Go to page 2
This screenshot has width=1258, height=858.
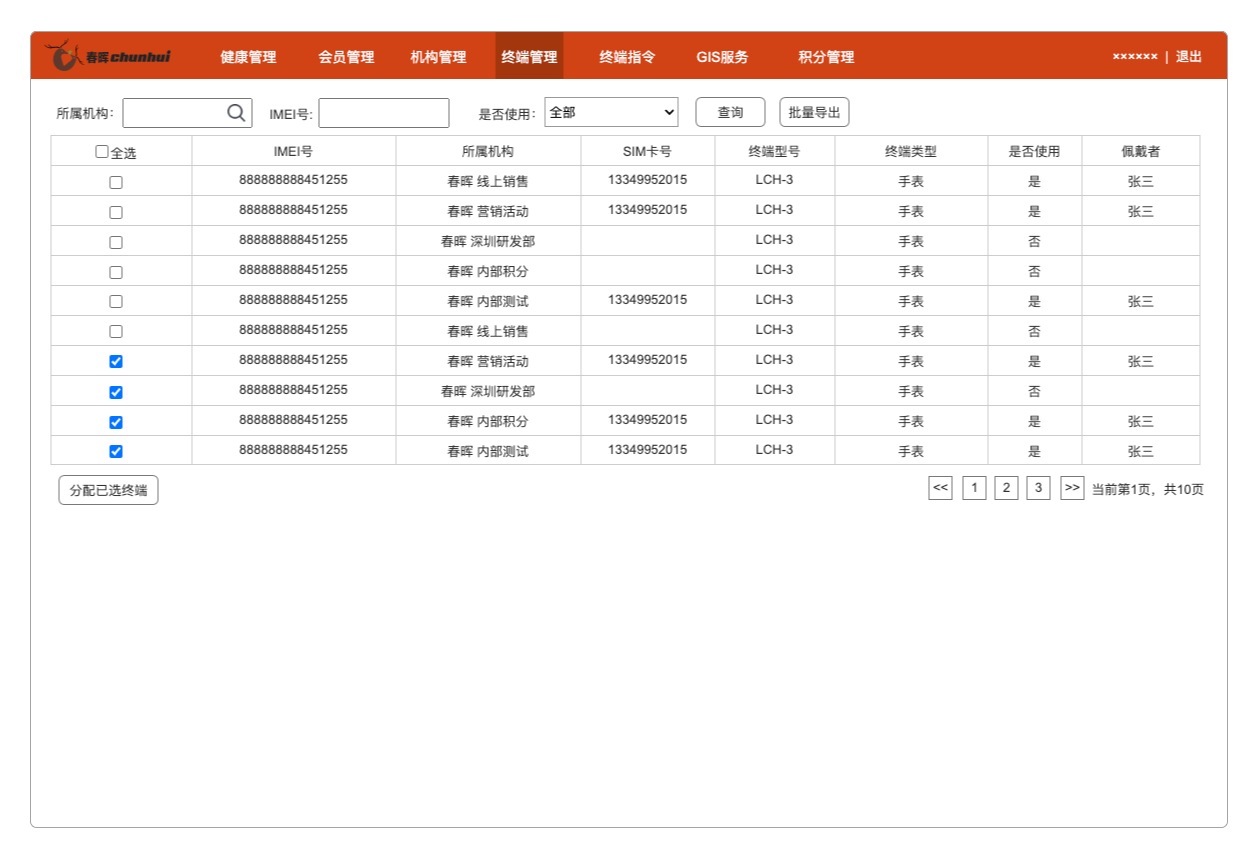coord(1006,488)
